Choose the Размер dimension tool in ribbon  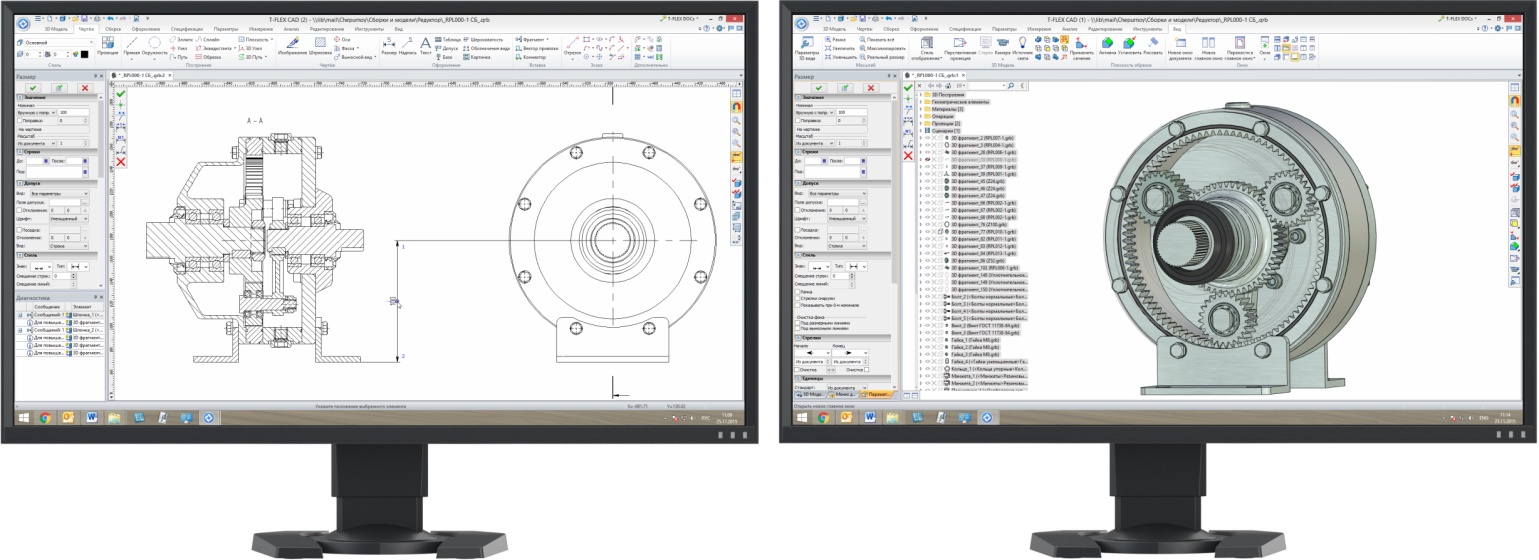[387, 44]
